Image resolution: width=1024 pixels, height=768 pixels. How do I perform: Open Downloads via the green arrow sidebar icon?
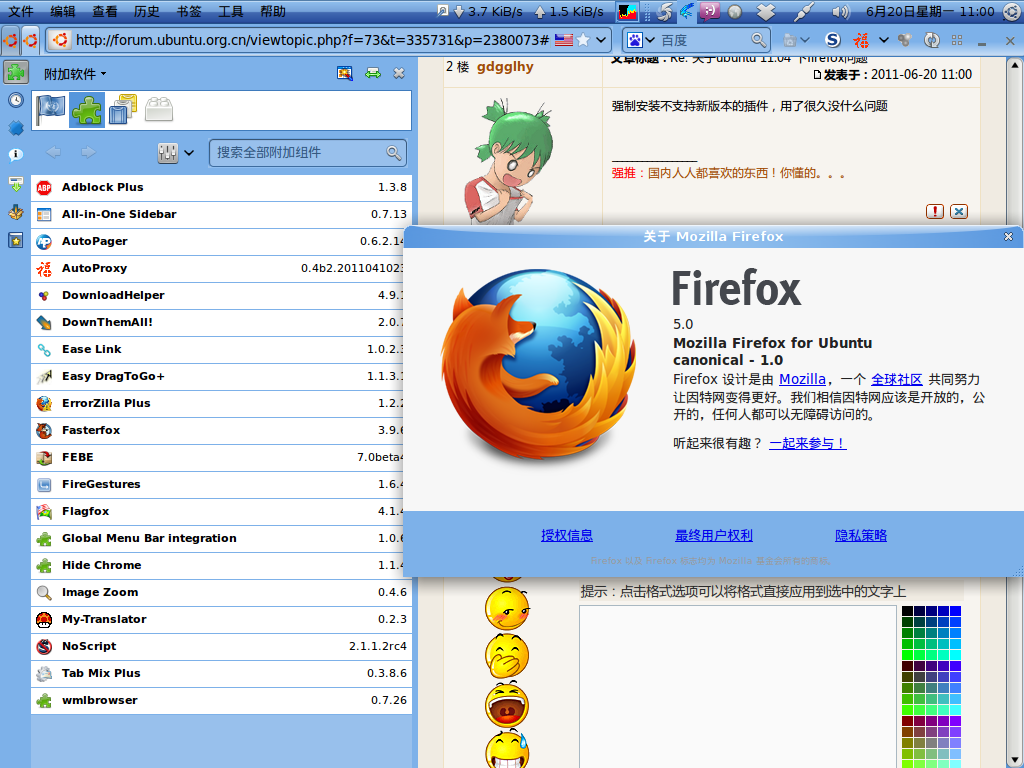16,184
